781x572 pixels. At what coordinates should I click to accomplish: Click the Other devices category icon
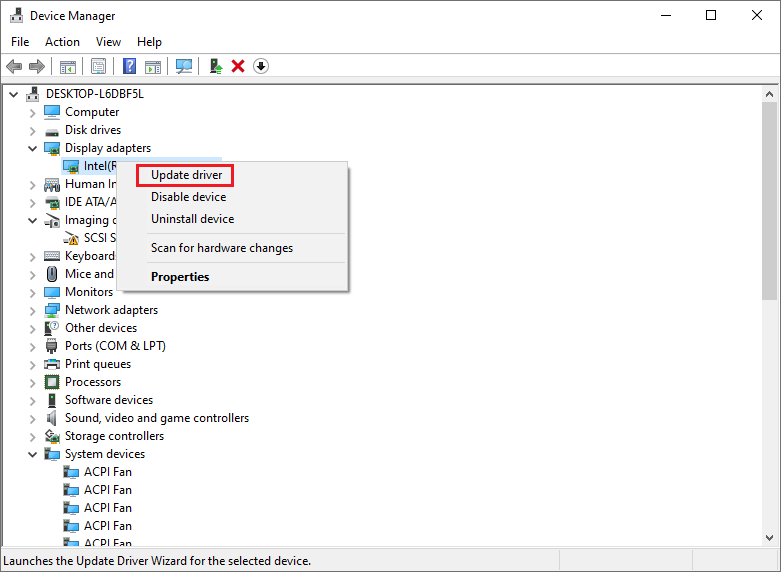(x=52, y=328)
